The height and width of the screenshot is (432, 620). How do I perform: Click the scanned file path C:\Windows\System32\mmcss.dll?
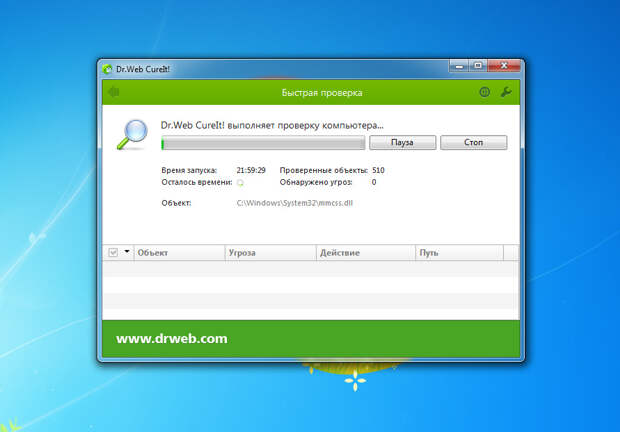(295, 203)
